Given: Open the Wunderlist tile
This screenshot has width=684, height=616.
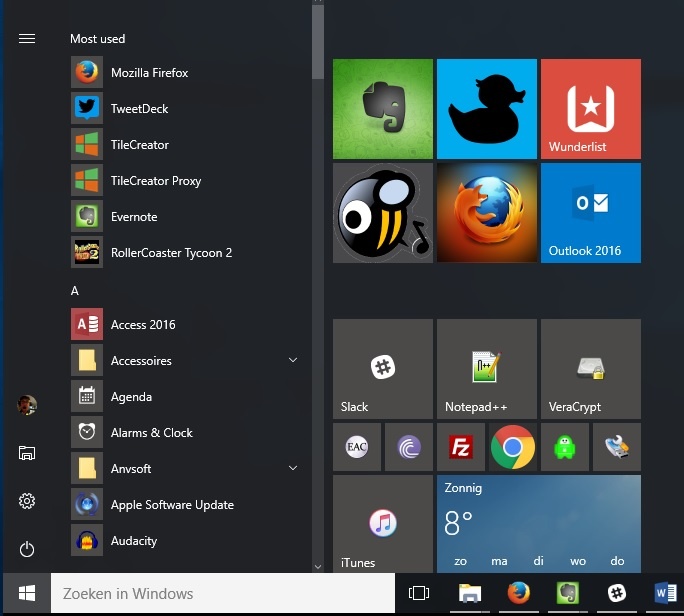Looking at the screenshot, I should point(591,109).
